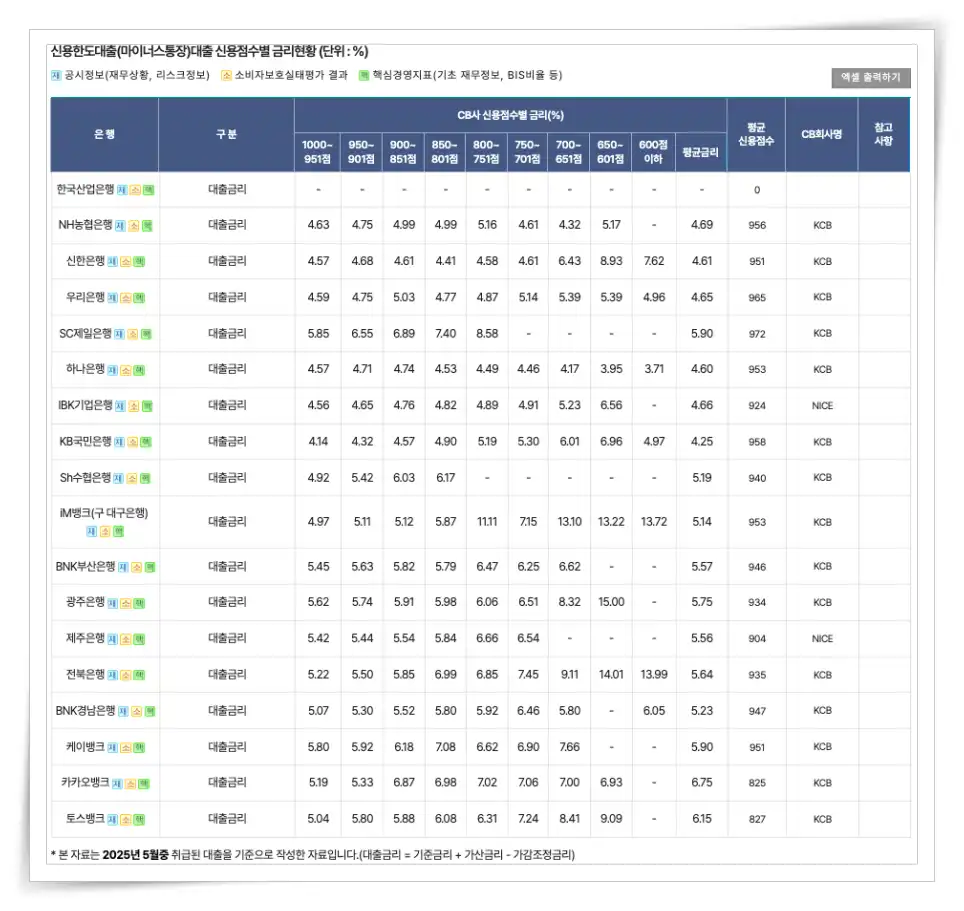
Task: Click 케이뱅크 average rate 5.90
Action: (701, 747)
